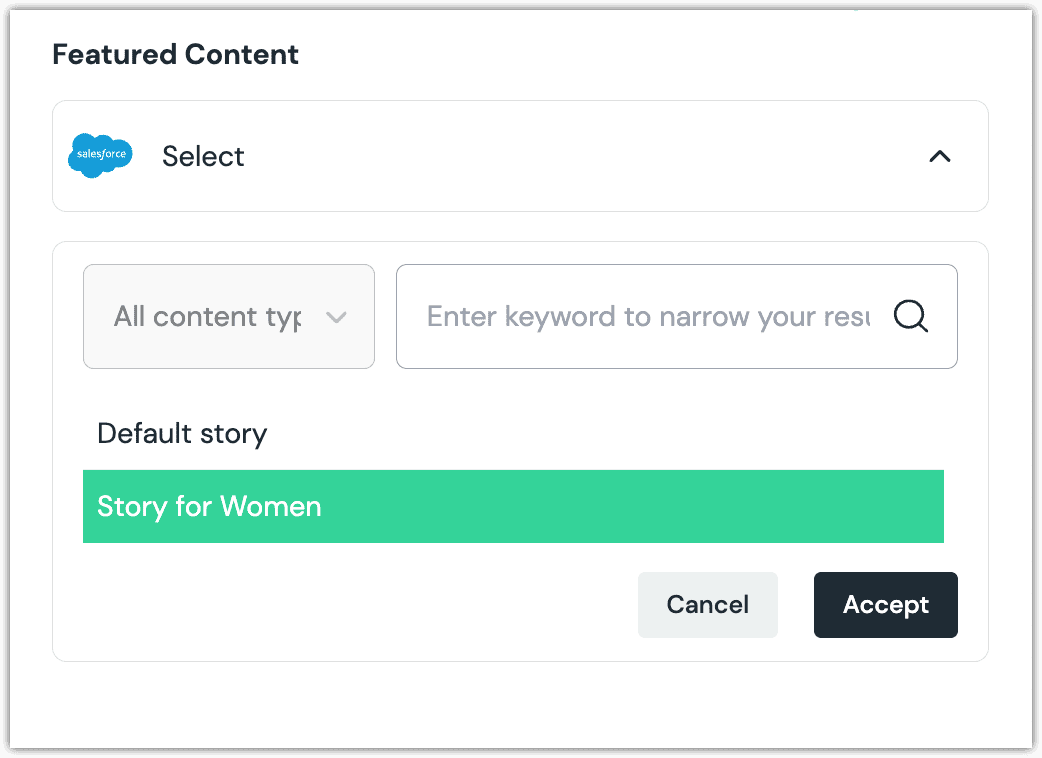
Task: Select the "Default story" entry
Action: (182, 433)
